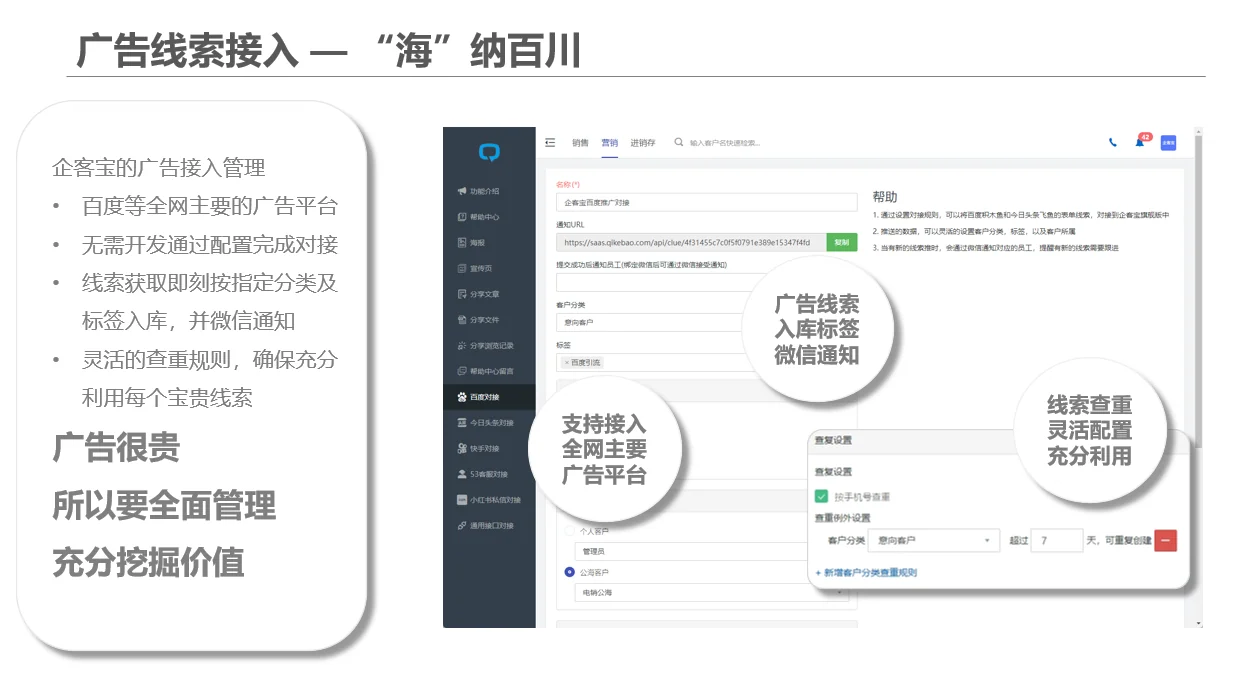Screen dimensions: 1247x677
Task: Open the 电销公海 dropdown
Action: [x=714, y=592]
